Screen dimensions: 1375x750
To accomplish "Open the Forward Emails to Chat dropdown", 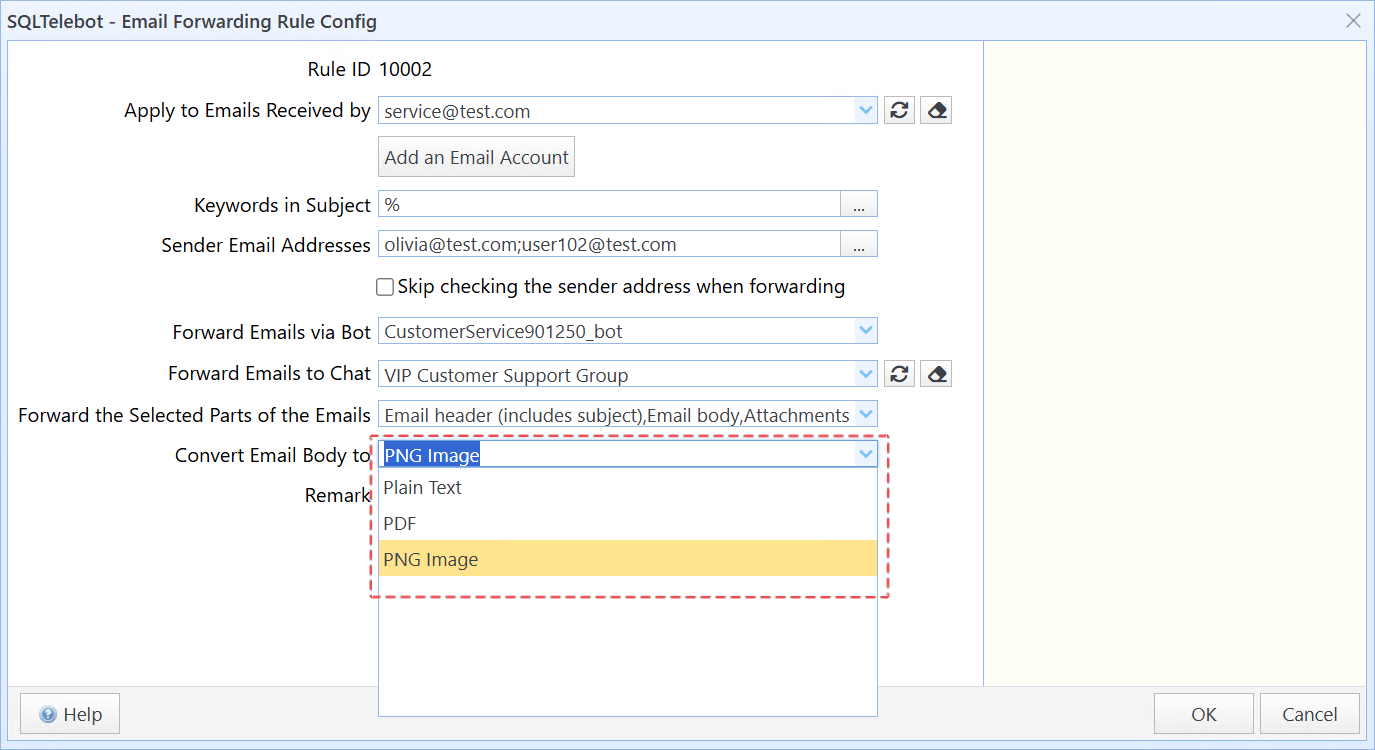I will click(x=866, y=375).
